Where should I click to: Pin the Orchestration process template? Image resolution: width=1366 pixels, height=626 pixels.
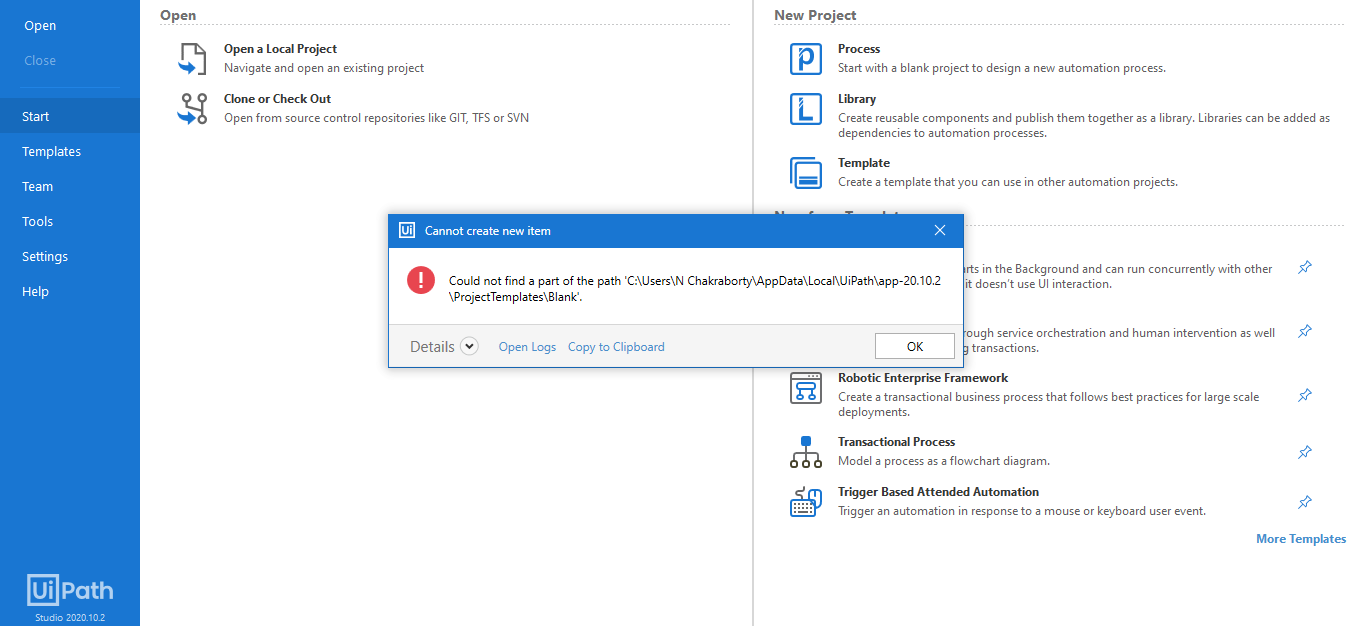tap(1305, 331)
